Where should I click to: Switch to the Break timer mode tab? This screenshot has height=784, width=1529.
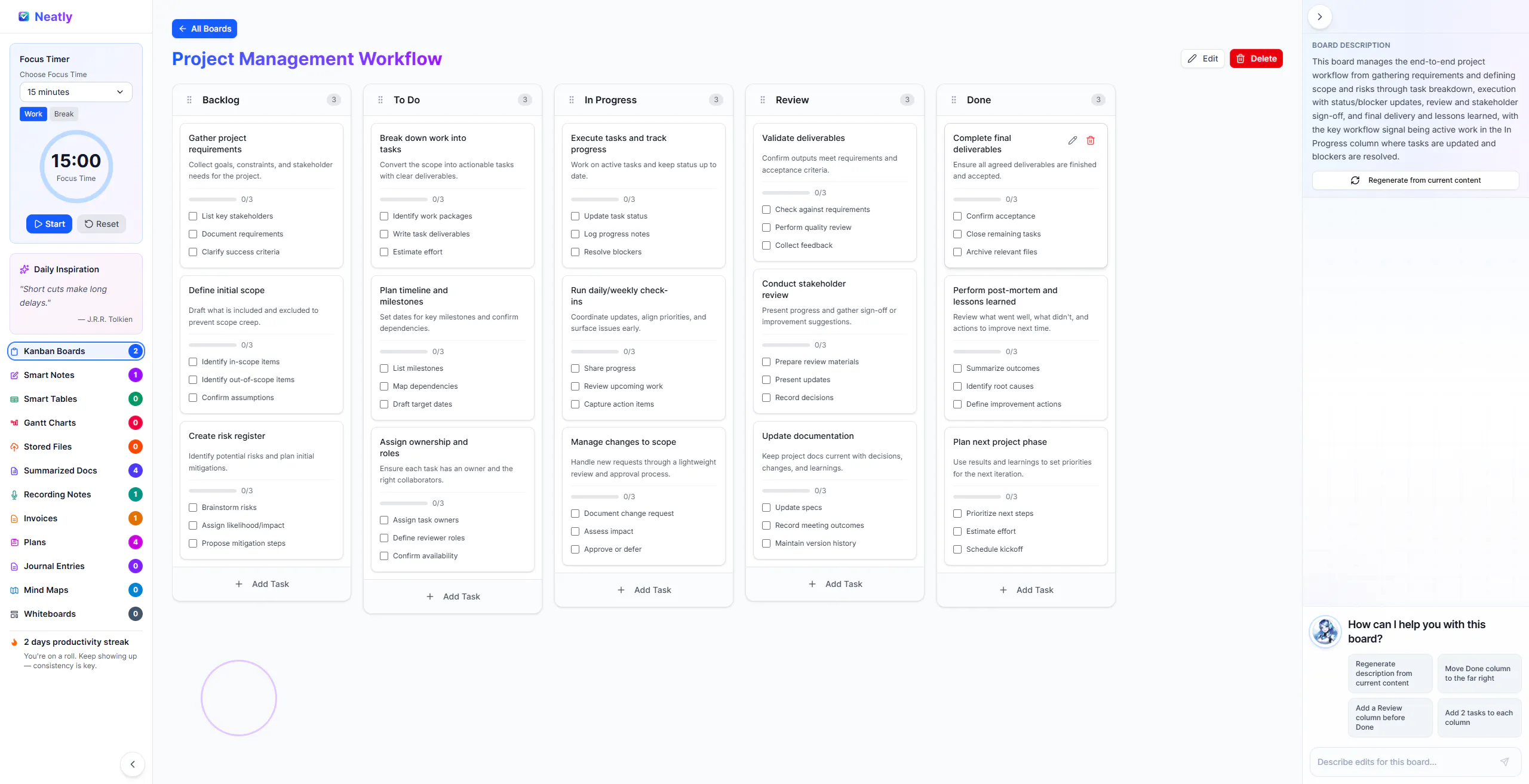(64, 114)
